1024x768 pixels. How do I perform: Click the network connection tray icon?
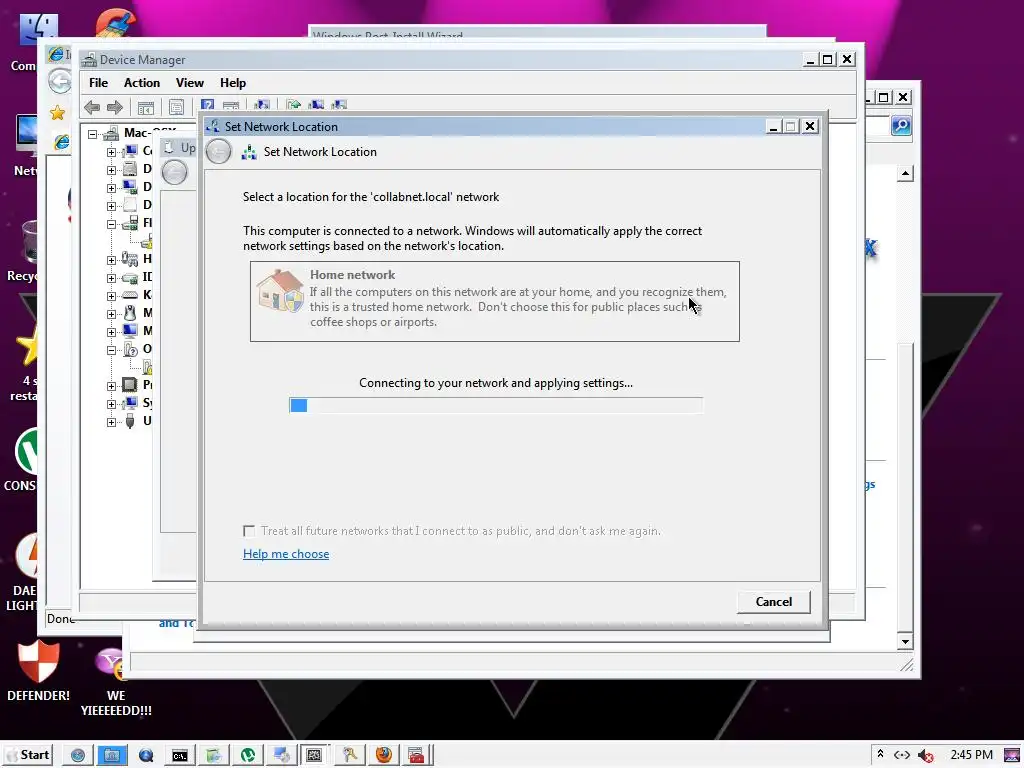[902, 755]
